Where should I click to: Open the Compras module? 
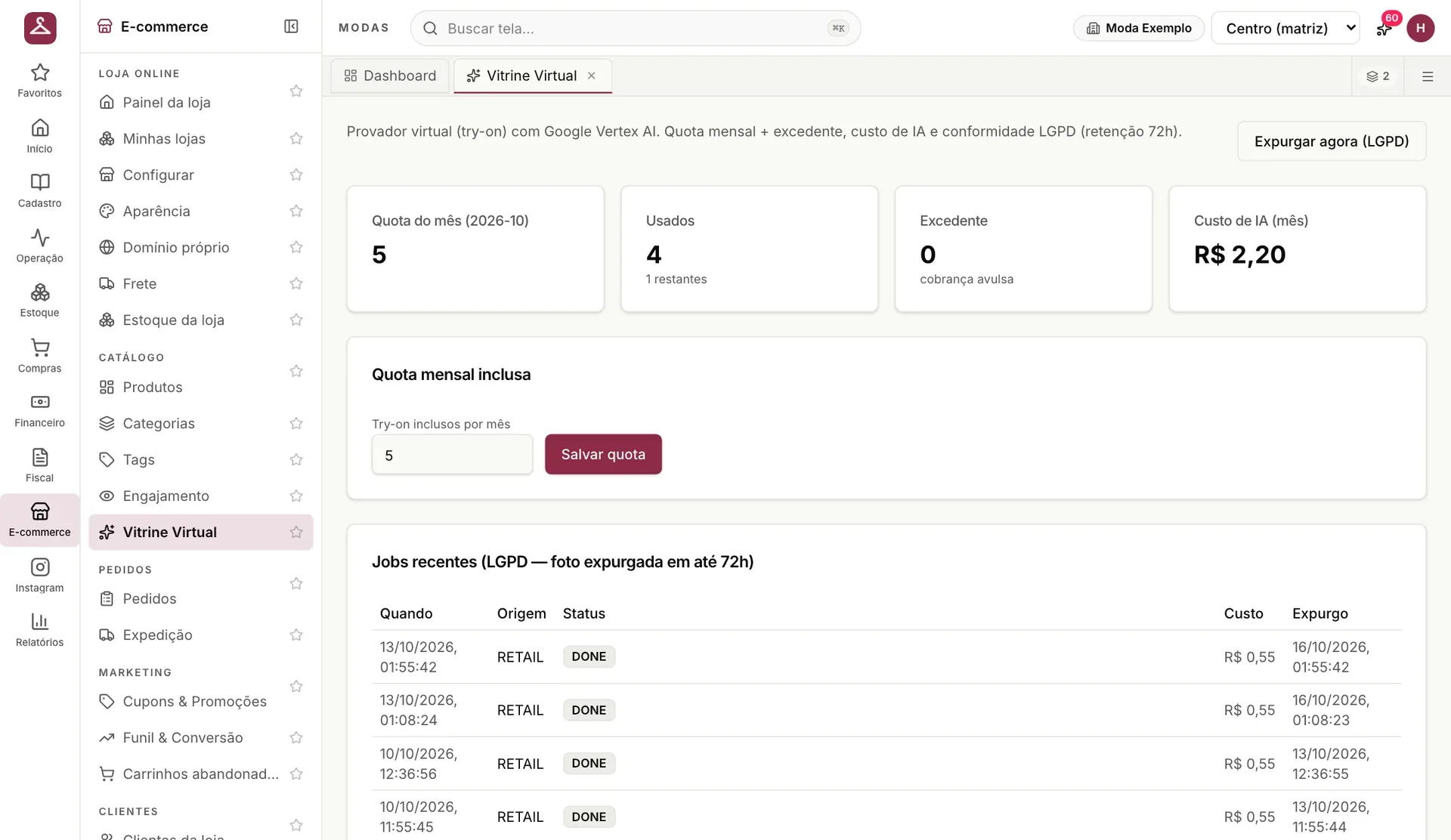[39, 357]
